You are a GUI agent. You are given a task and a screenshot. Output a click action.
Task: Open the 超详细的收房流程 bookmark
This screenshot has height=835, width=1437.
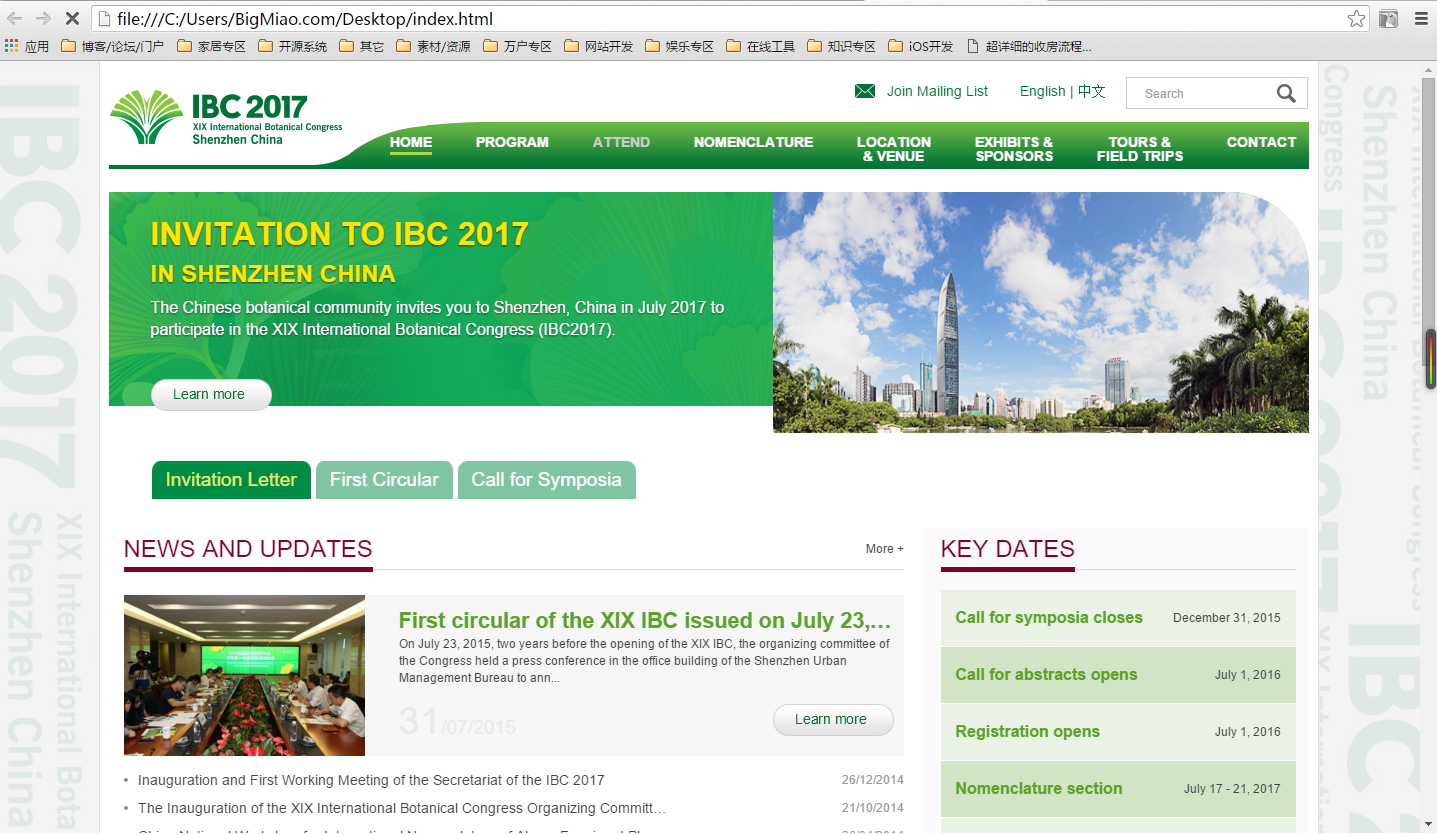1029,46
